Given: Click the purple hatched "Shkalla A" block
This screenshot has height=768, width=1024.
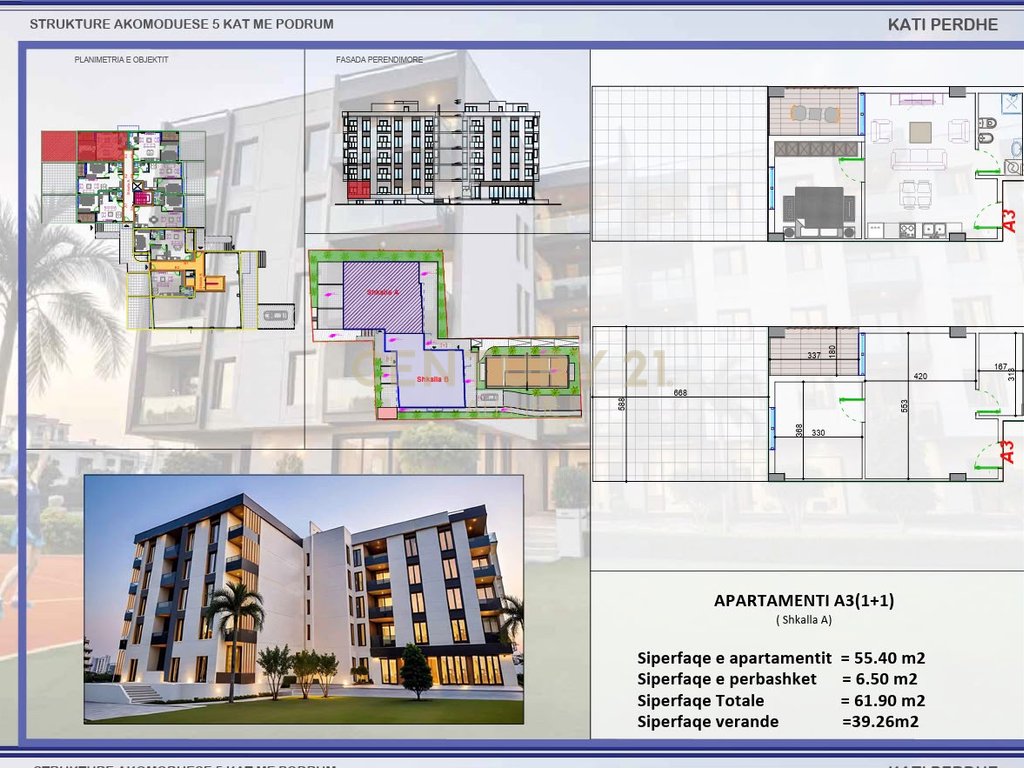Looking at the screenshot, I should (x=383, y=295).
